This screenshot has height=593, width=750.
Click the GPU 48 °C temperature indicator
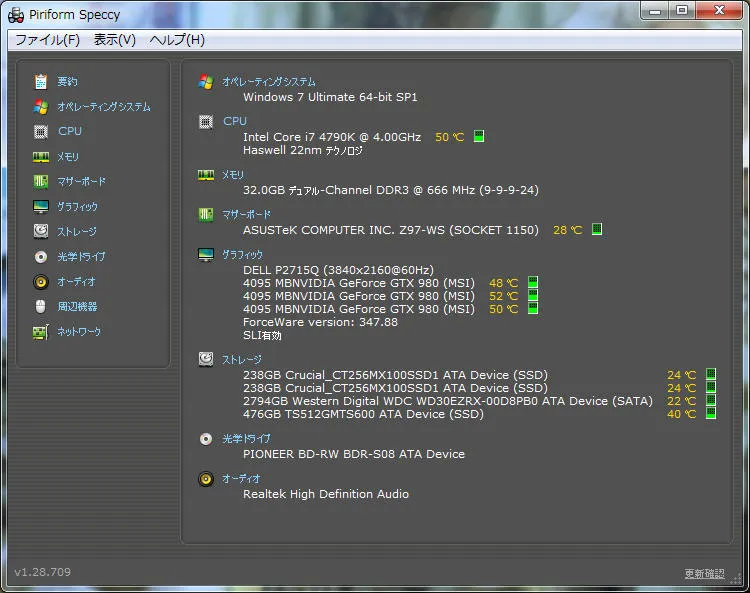[533, 282]
